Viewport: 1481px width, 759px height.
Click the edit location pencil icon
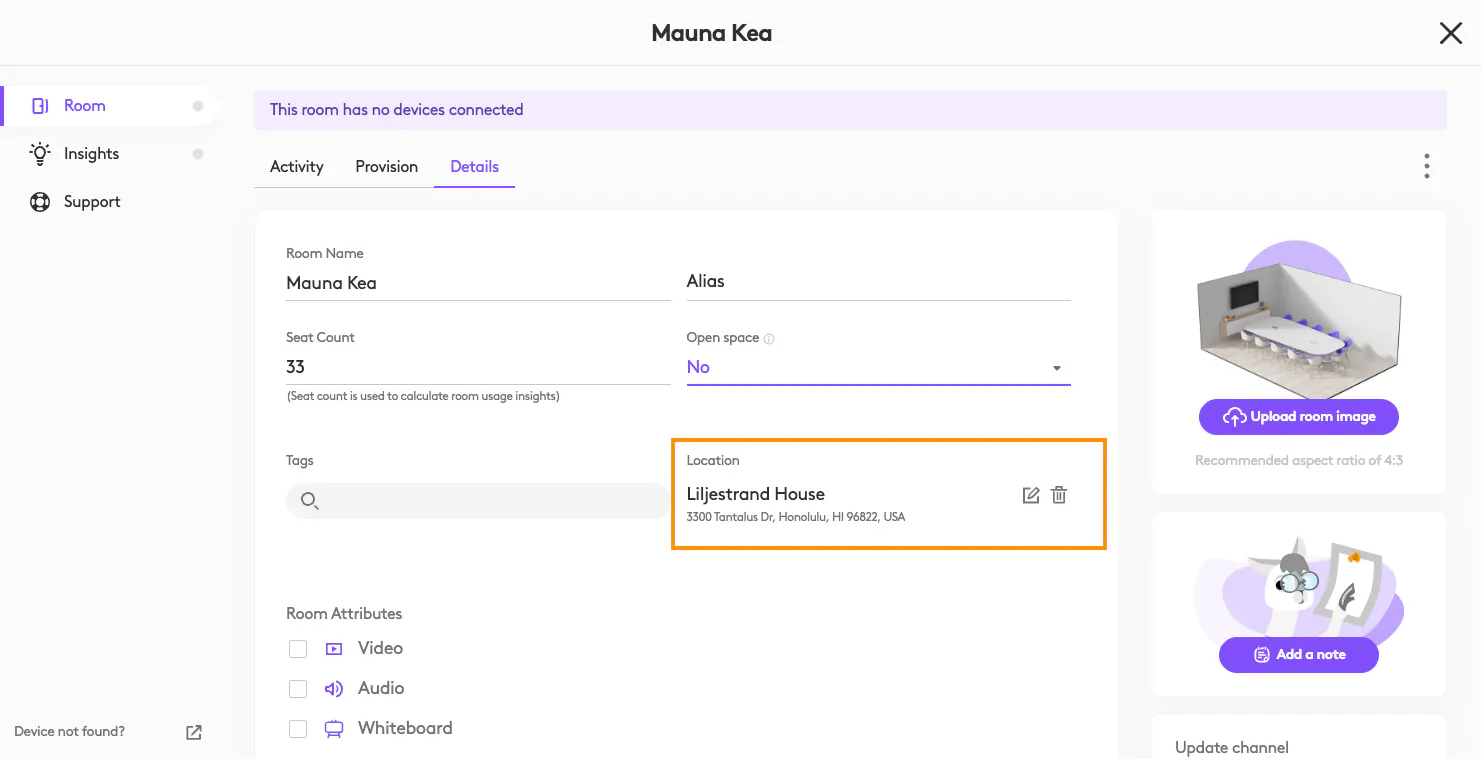coord(1031,495)
